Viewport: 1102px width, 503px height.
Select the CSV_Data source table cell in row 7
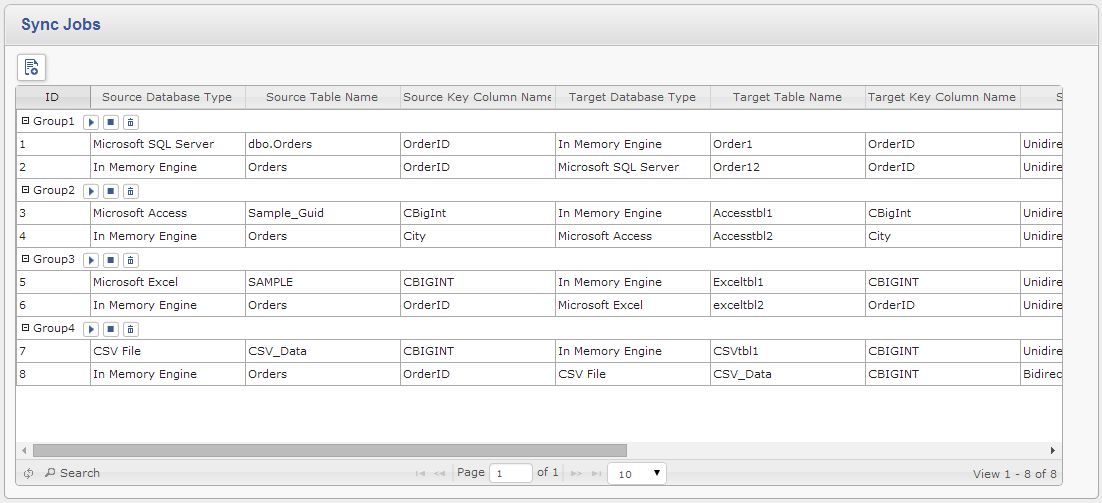pyautogui.click(x=323, y=351)
